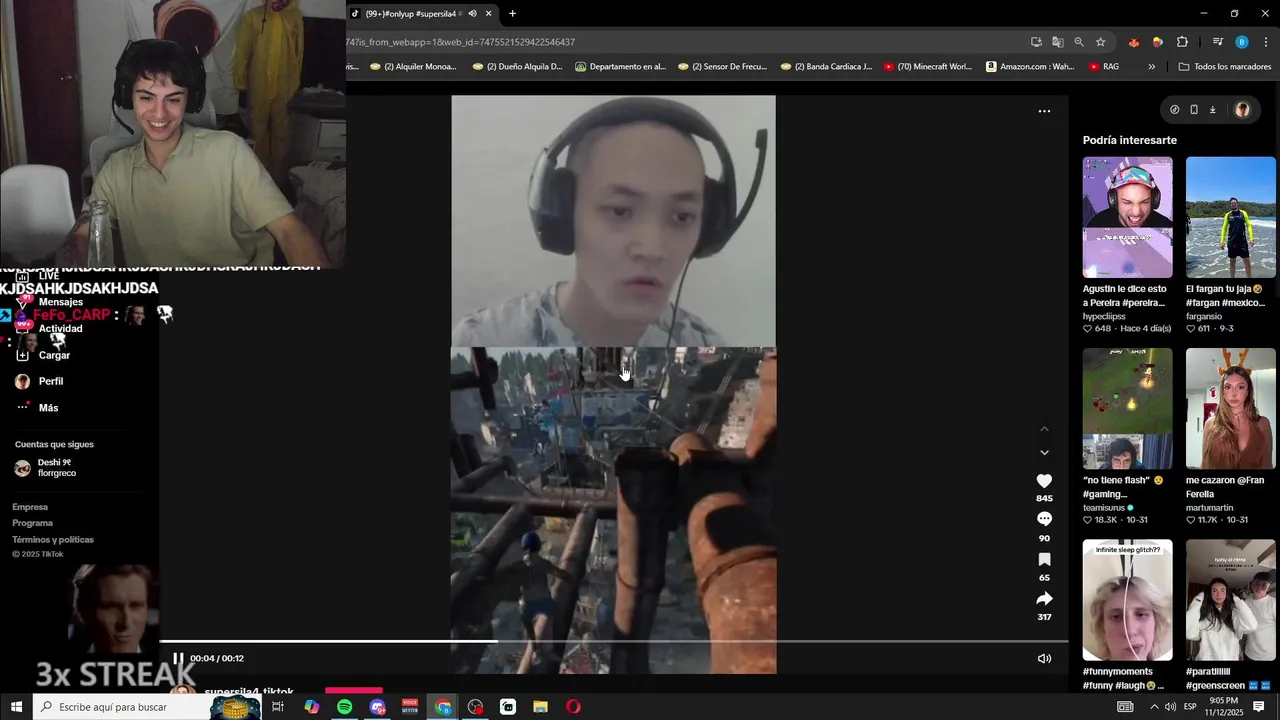
Task: Open the #paratiiiiiii greenscreen video thumbnail
Action: point(1230,600)
